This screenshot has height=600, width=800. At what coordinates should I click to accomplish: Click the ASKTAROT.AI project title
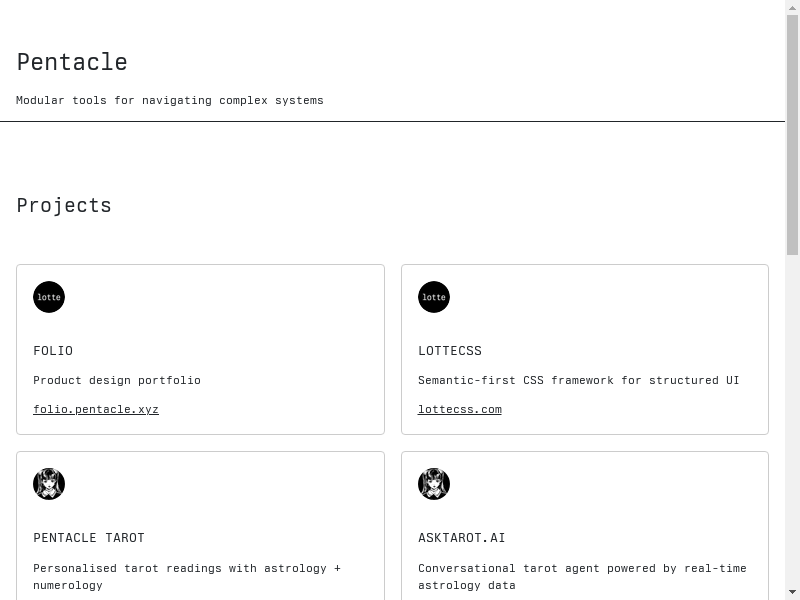tap(462, 538)
